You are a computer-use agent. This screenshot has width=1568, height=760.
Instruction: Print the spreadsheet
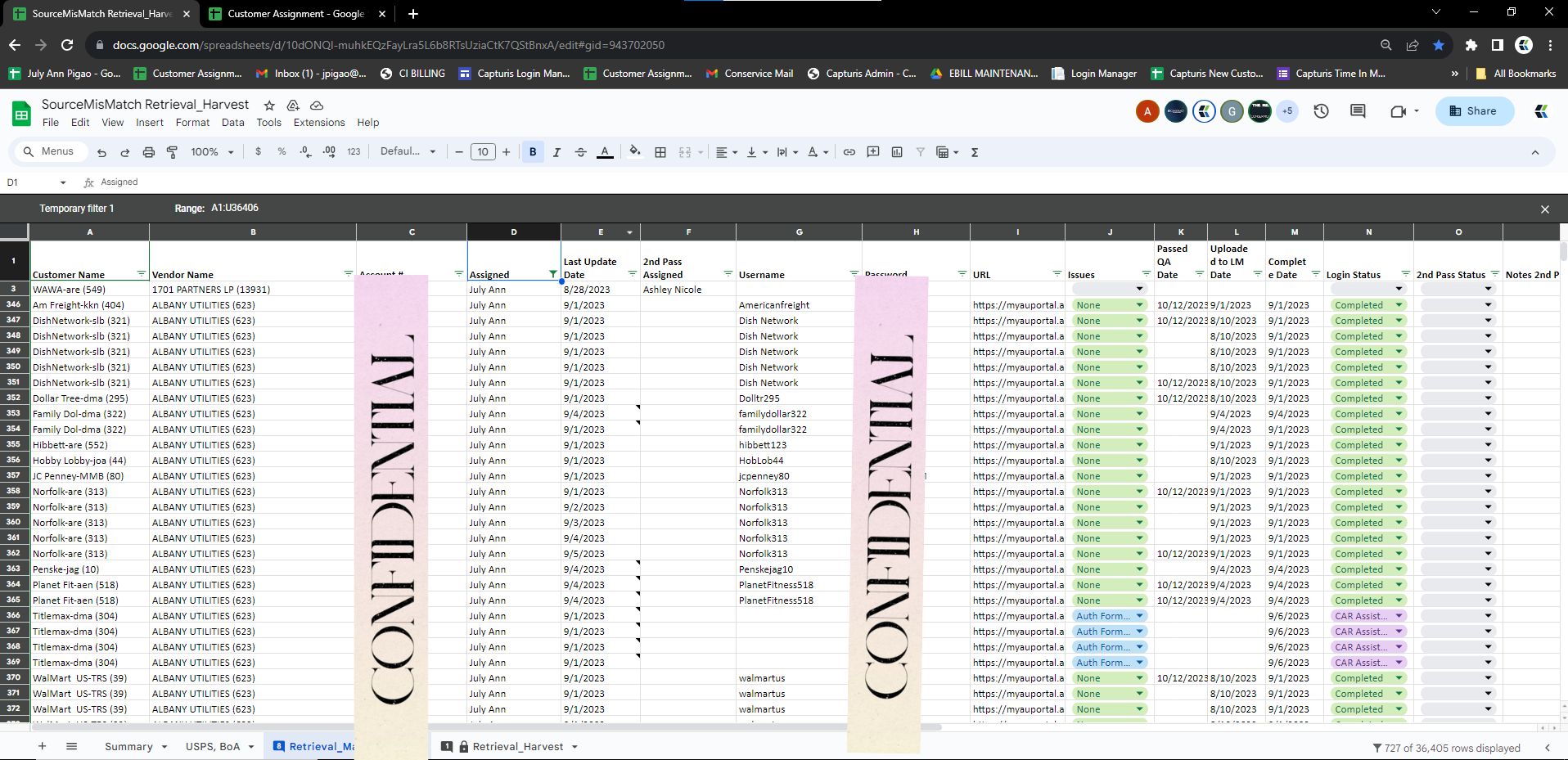(148, 152)
